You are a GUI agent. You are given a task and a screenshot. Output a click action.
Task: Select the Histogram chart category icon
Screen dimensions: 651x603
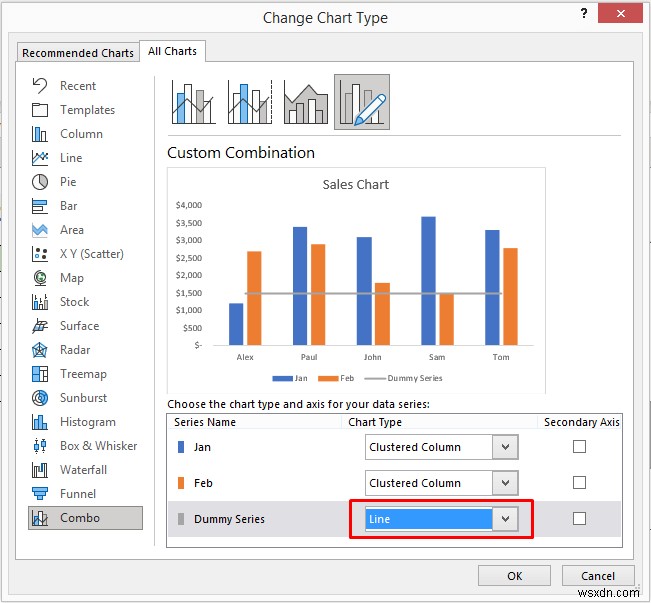40,422
